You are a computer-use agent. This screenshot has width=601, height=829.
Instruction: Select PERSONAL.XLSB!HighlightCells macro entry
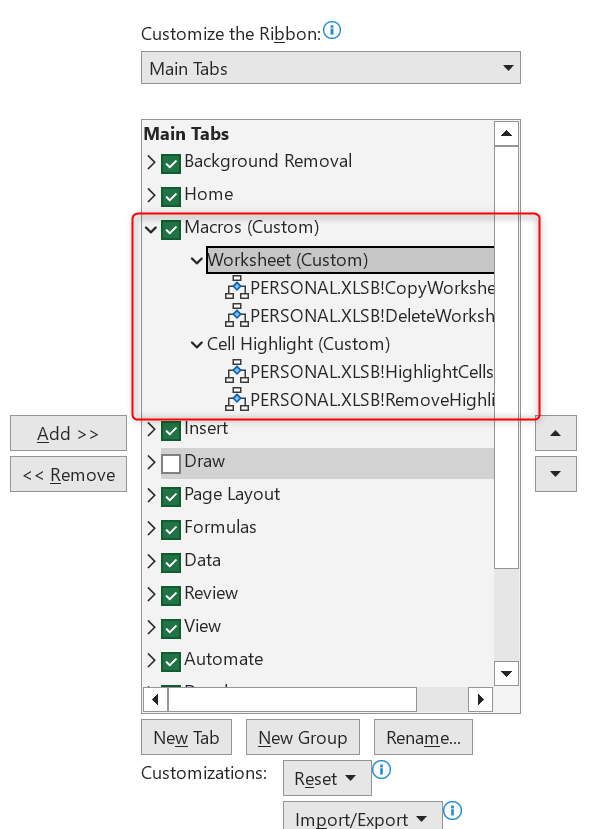(x=372, y=372)
